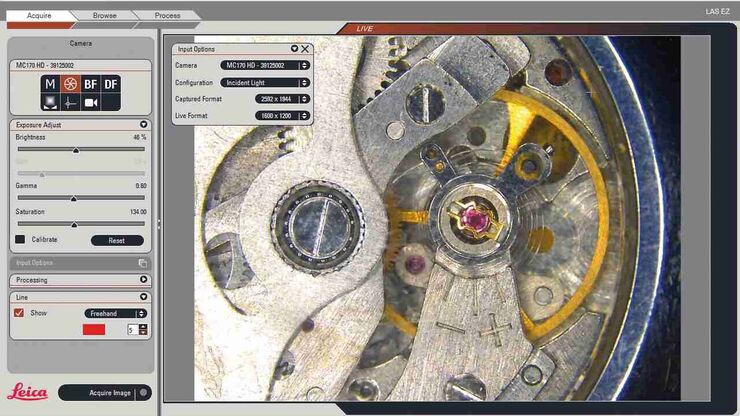Toggle the Calibrate black box
Viewport: 740px width, 416px height.
point(20,239)
